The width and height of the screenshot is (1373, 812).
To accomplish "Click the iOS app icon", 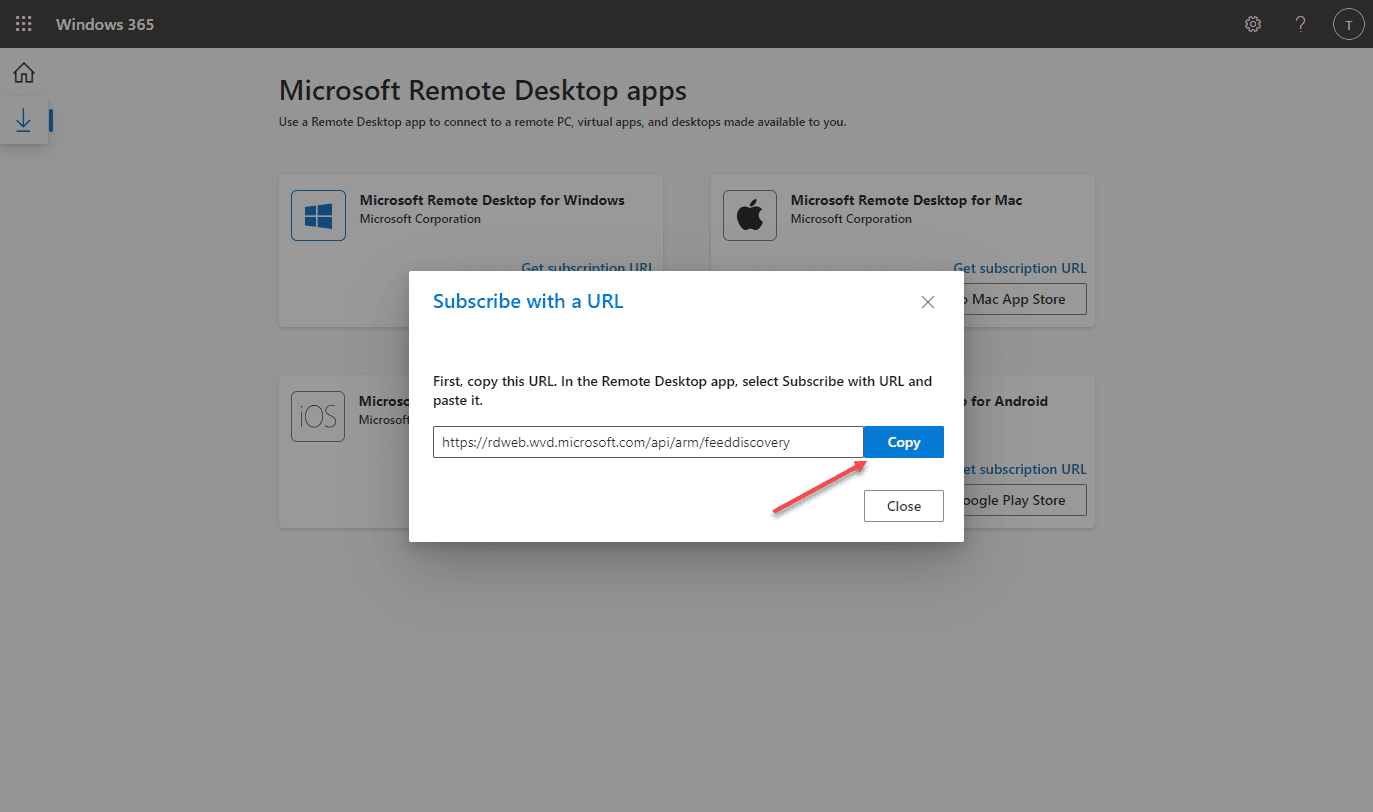I will (x=318, y=416).
